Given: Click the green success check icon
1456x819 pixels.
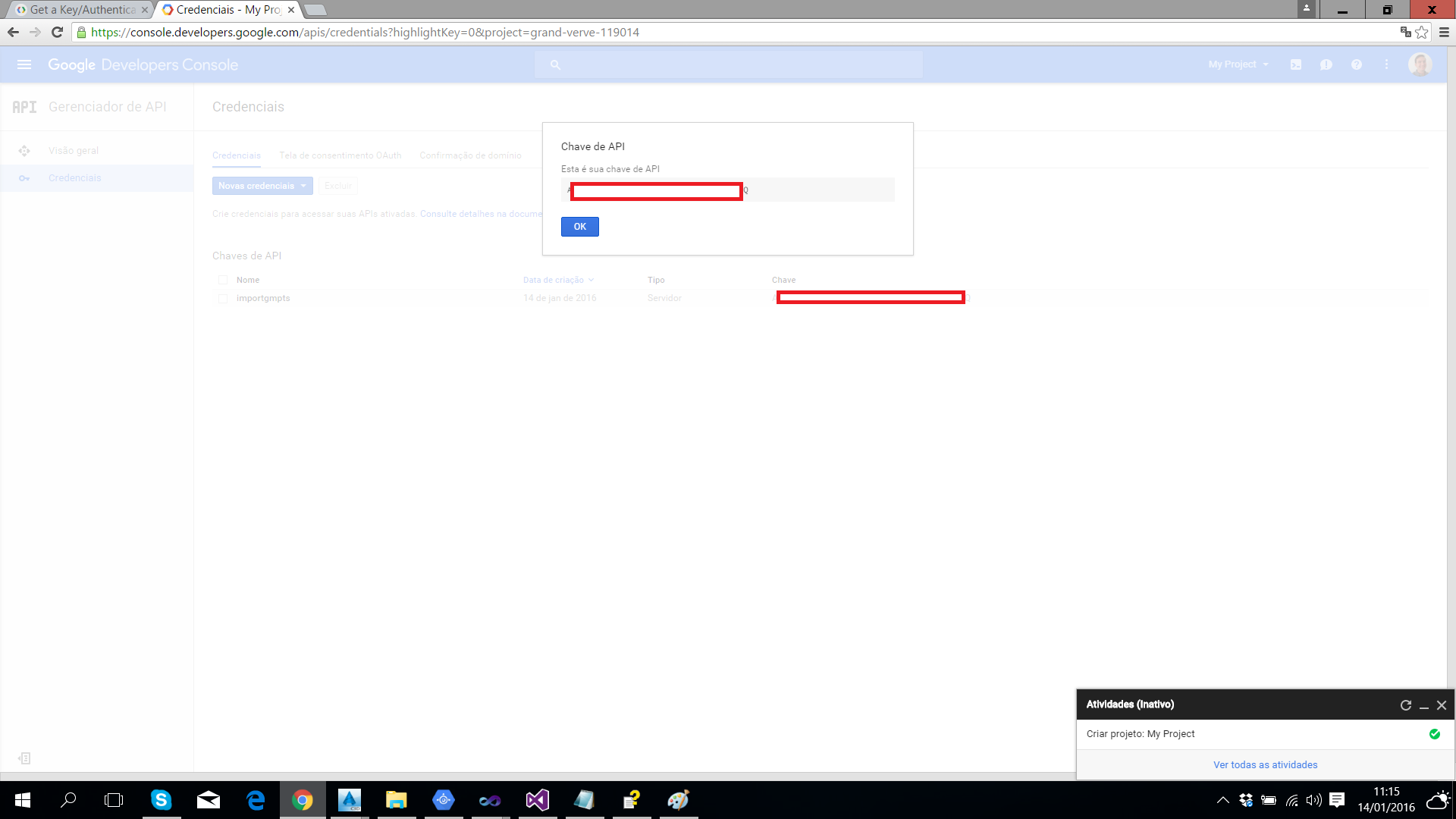Looking at the screenshot, I should (1435, 734).
